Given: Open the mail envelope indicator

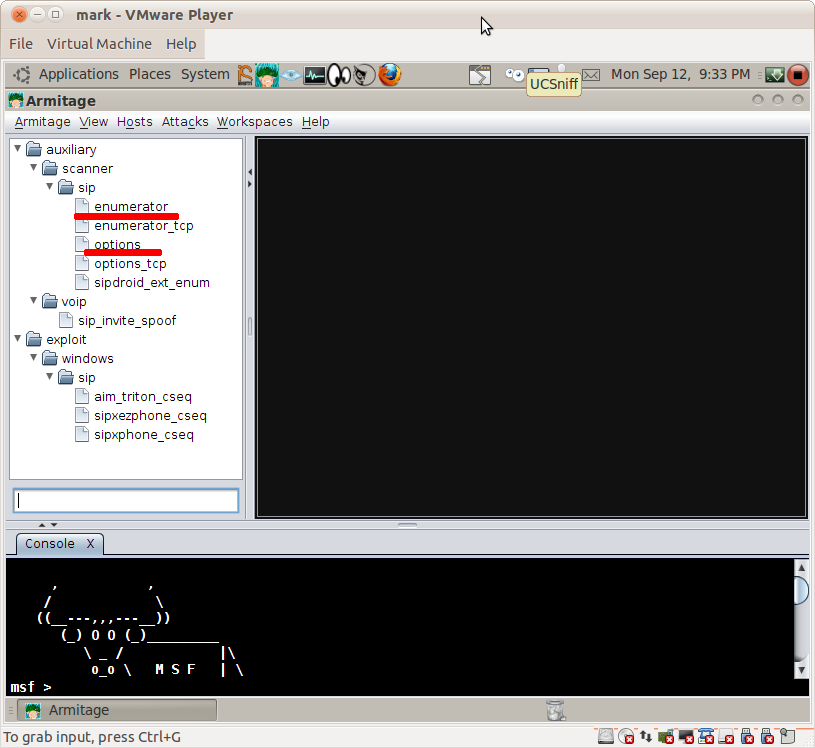Looking at the screenshot, I should [x=591, y=75].
